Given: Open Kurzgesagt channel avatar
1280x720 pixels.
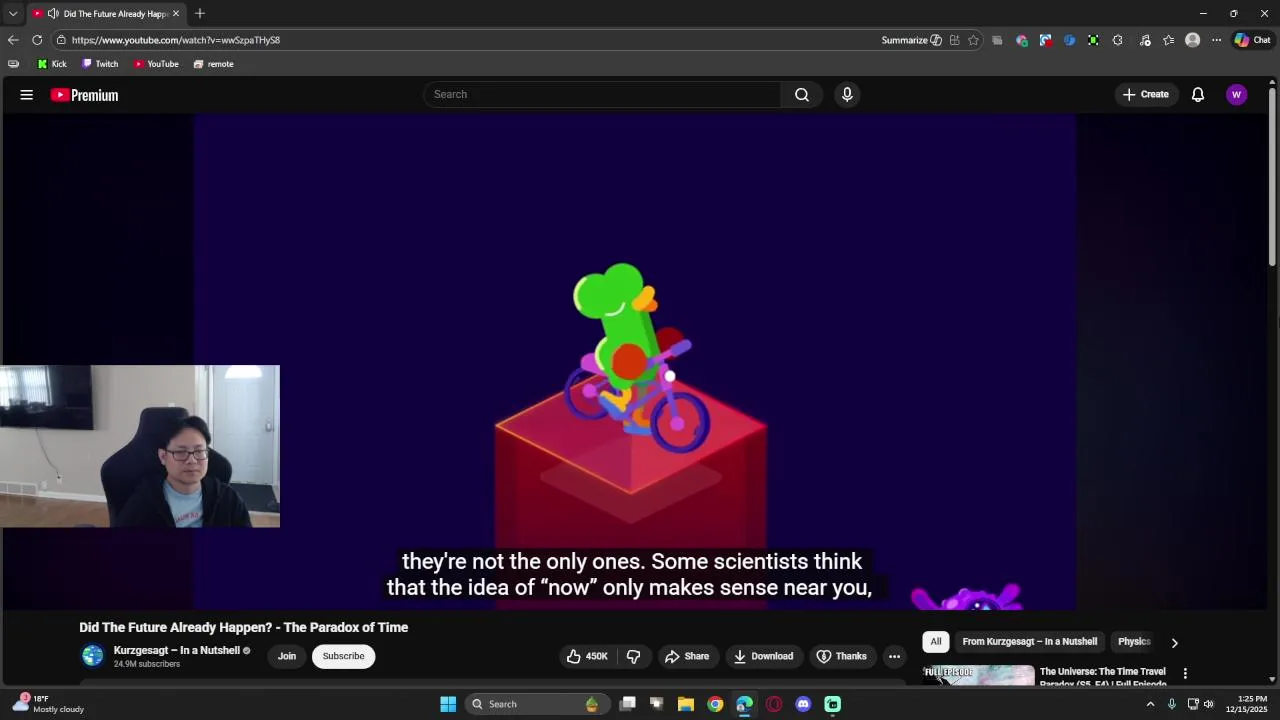Looking at the screenshot, I should coord(93,656).
